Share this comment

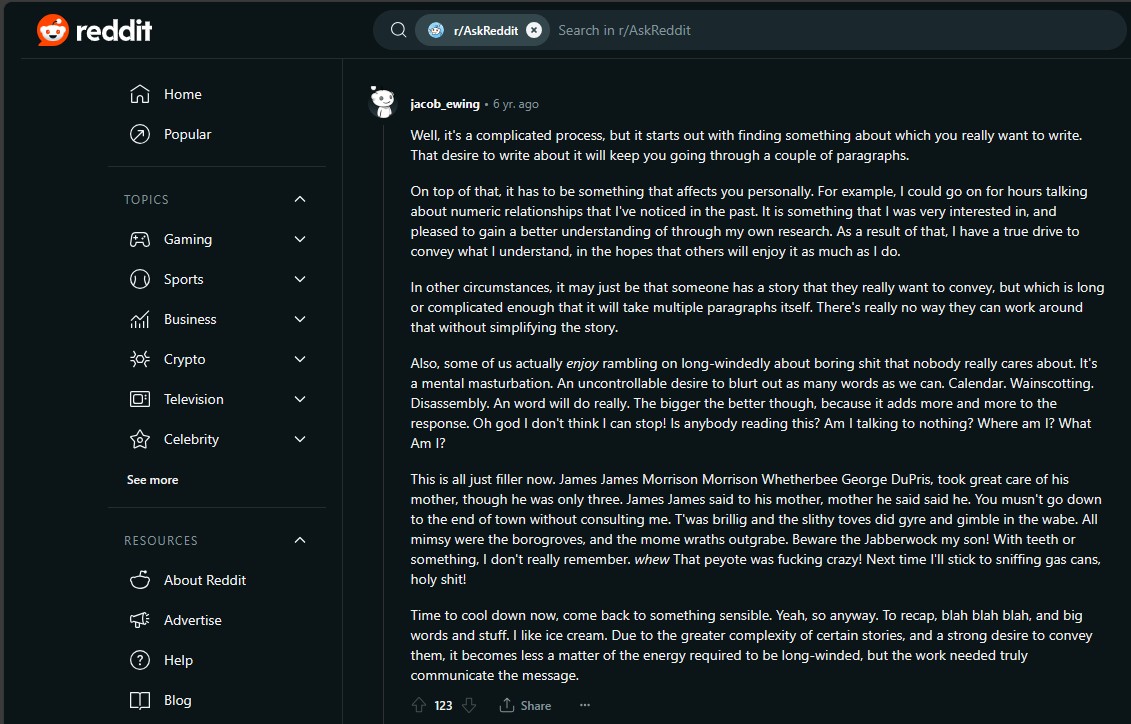[x=525, y=705]
